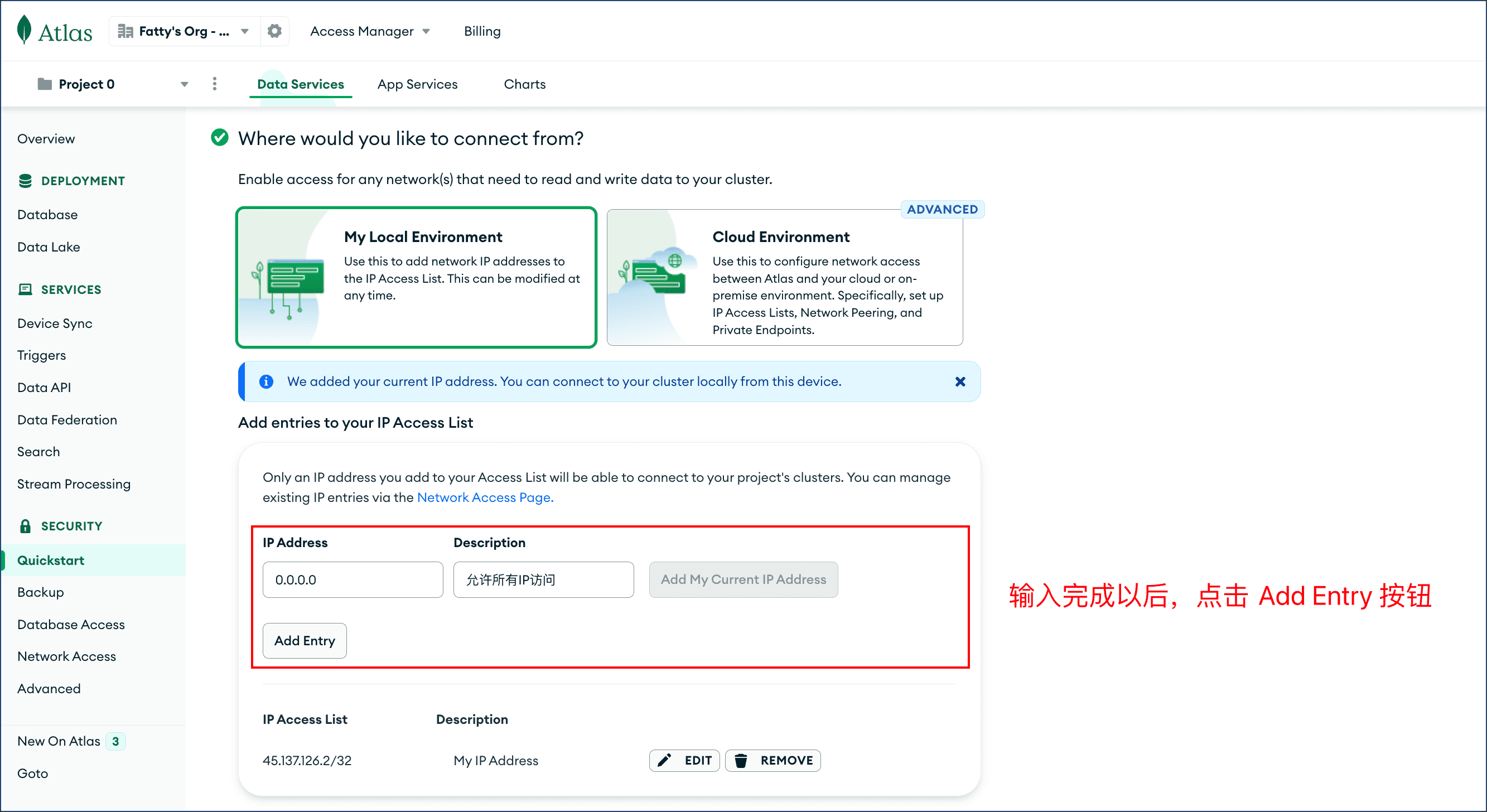Open the Network Access Page link
The width and height of the screenshot is (1487, 812).
485,497
